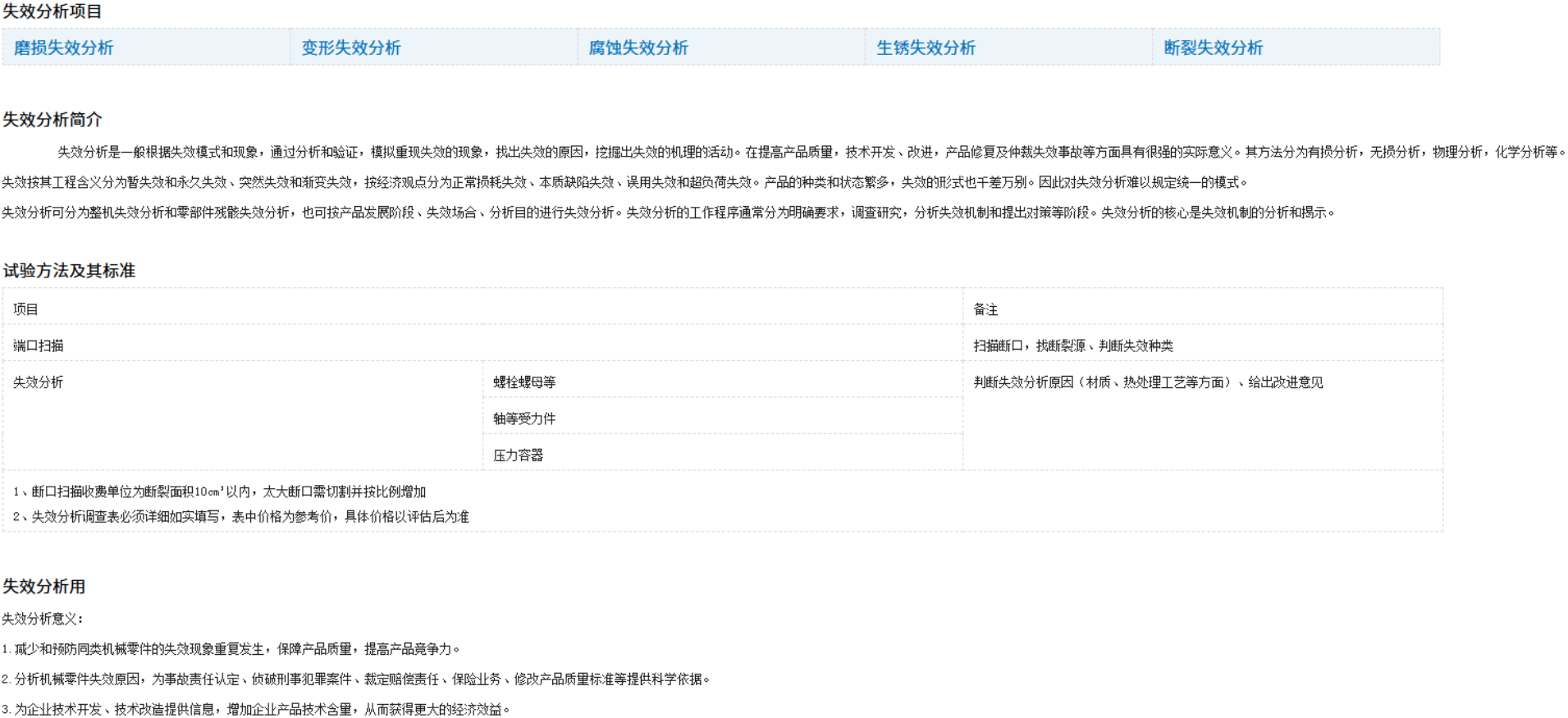Click the 试验方法及其标准 heading
This screenshot has height=718, width=1568.
69,271
